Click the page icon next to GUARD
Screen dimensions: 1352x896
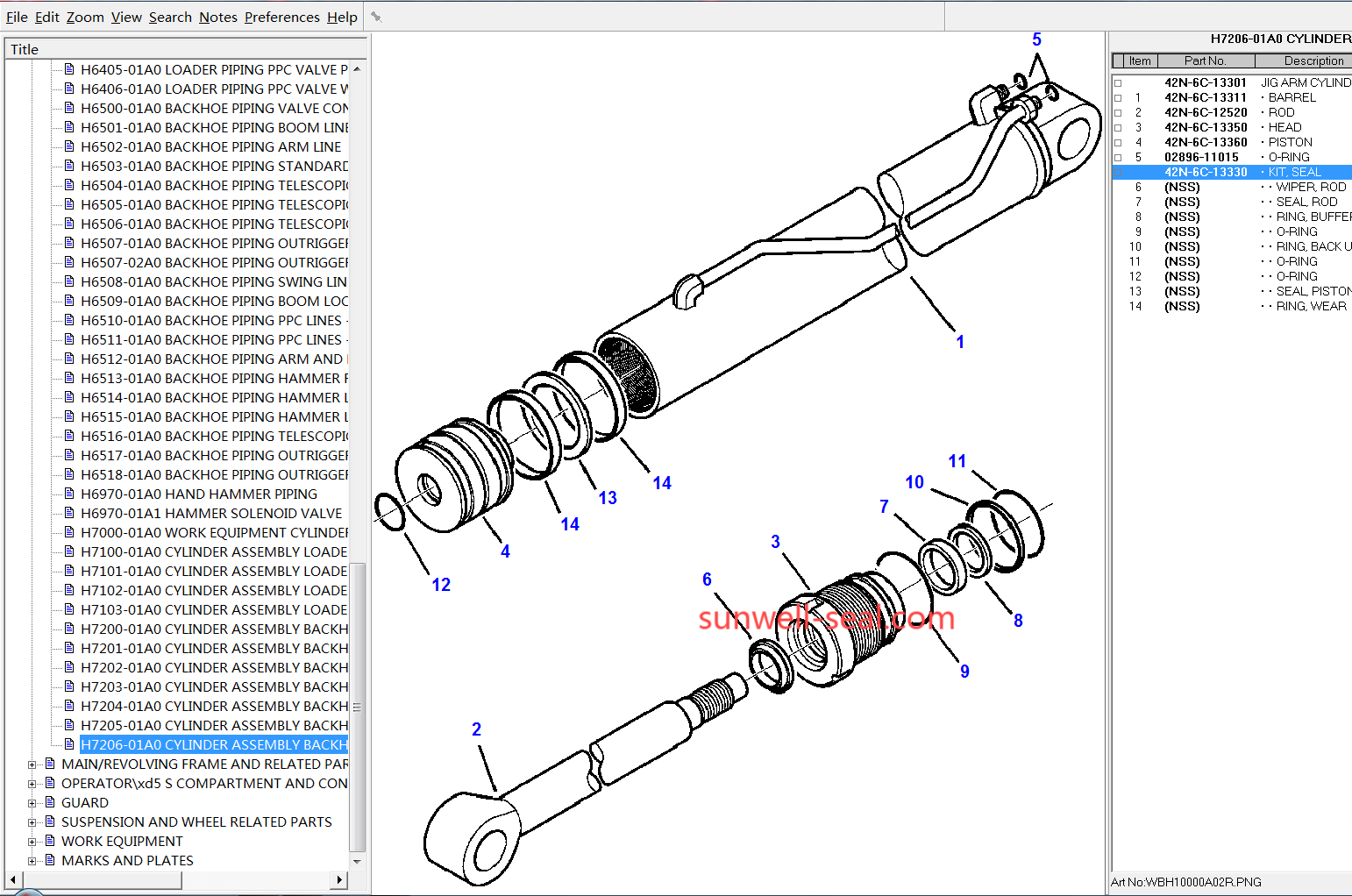(50, 802)
